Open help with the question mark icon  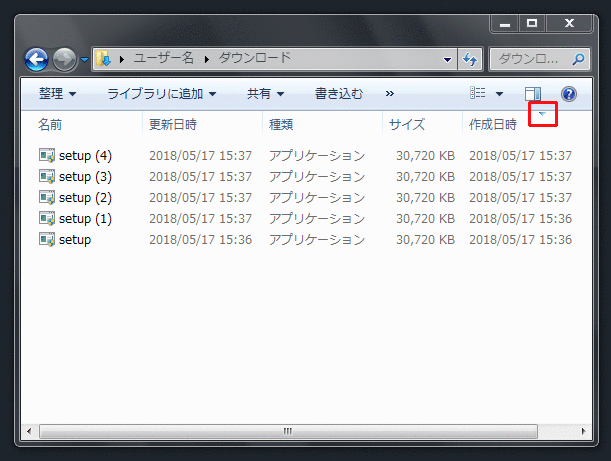(x=569, y=94)
